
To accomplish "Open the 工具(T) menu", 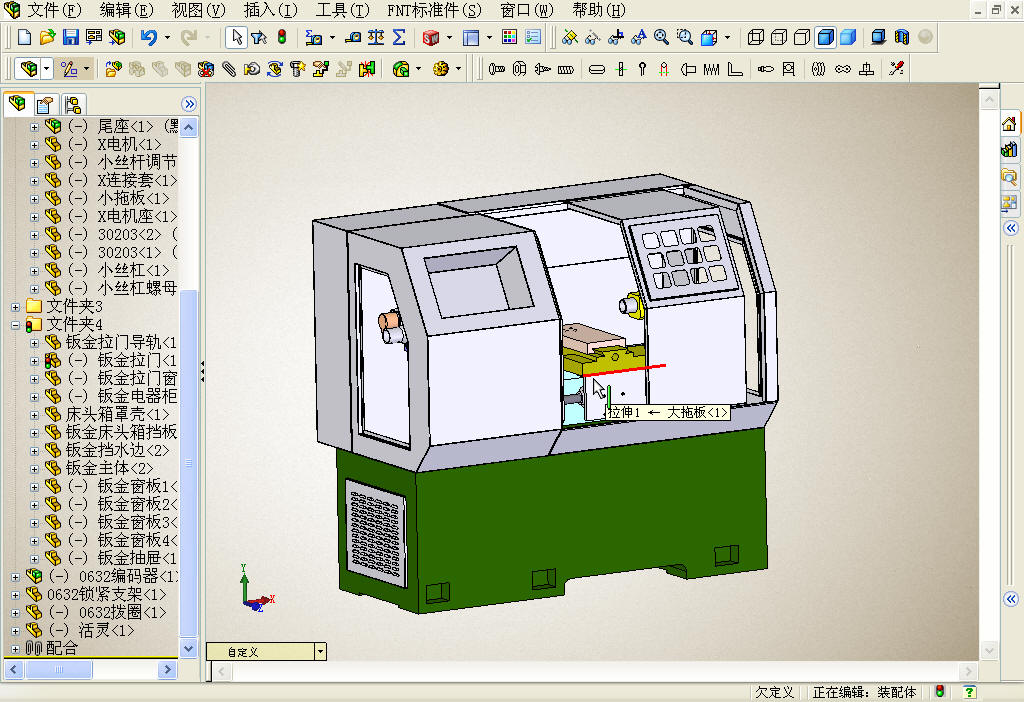I will click(x=342, y=10).
